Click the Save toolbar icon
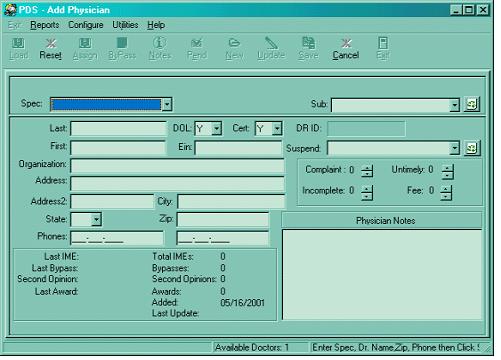501x360 pixels. (x=308, y=43)
